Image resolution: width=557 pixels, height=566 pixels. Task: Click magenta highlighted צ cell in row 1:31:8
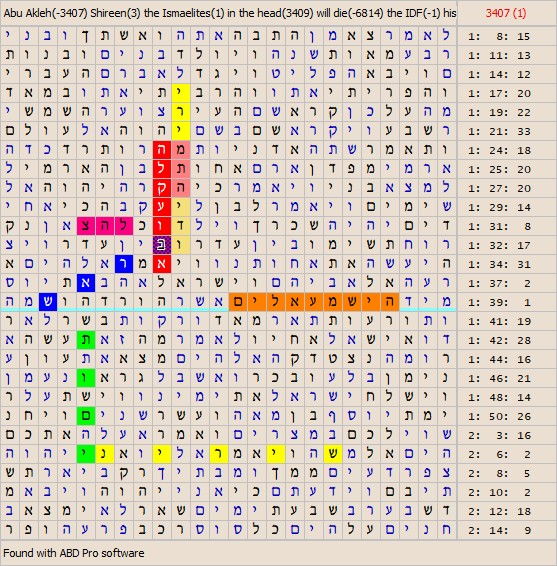click(86, 226)
